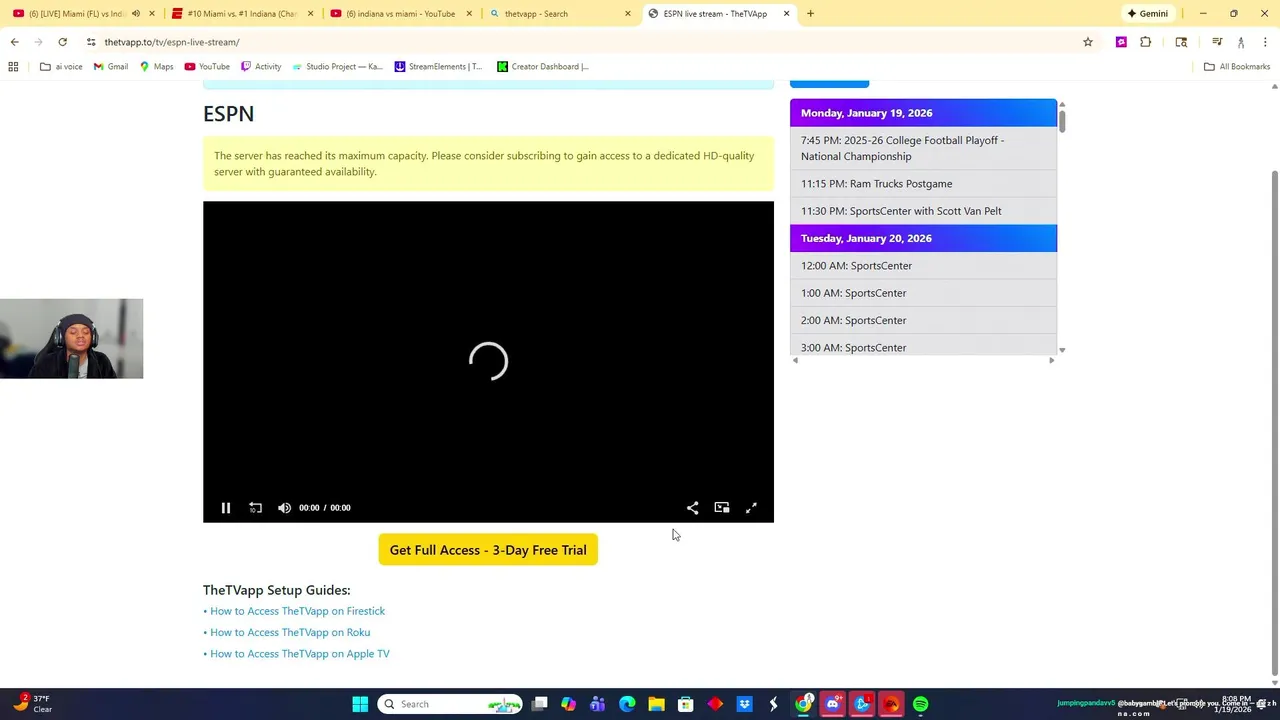Bookmark this page with the star icon

[1088, 42]
